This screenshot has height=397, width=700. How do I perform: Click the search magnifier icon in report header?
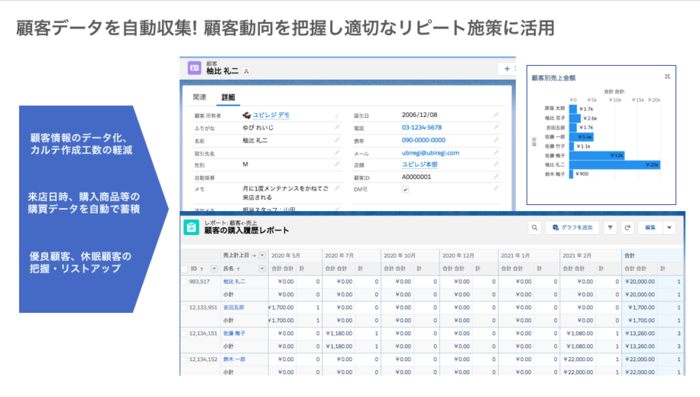(x=534, y=228)
